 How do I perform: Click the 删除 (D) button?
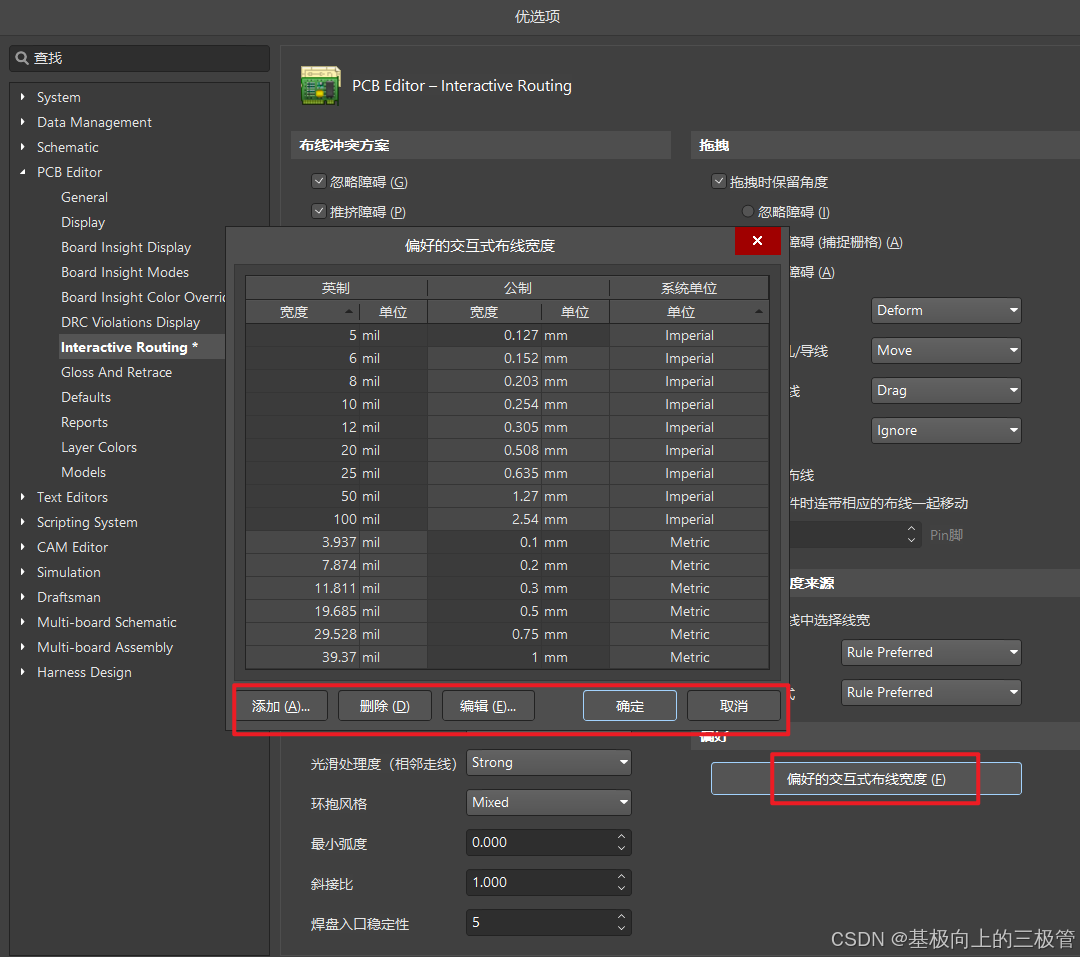(384, 706)
